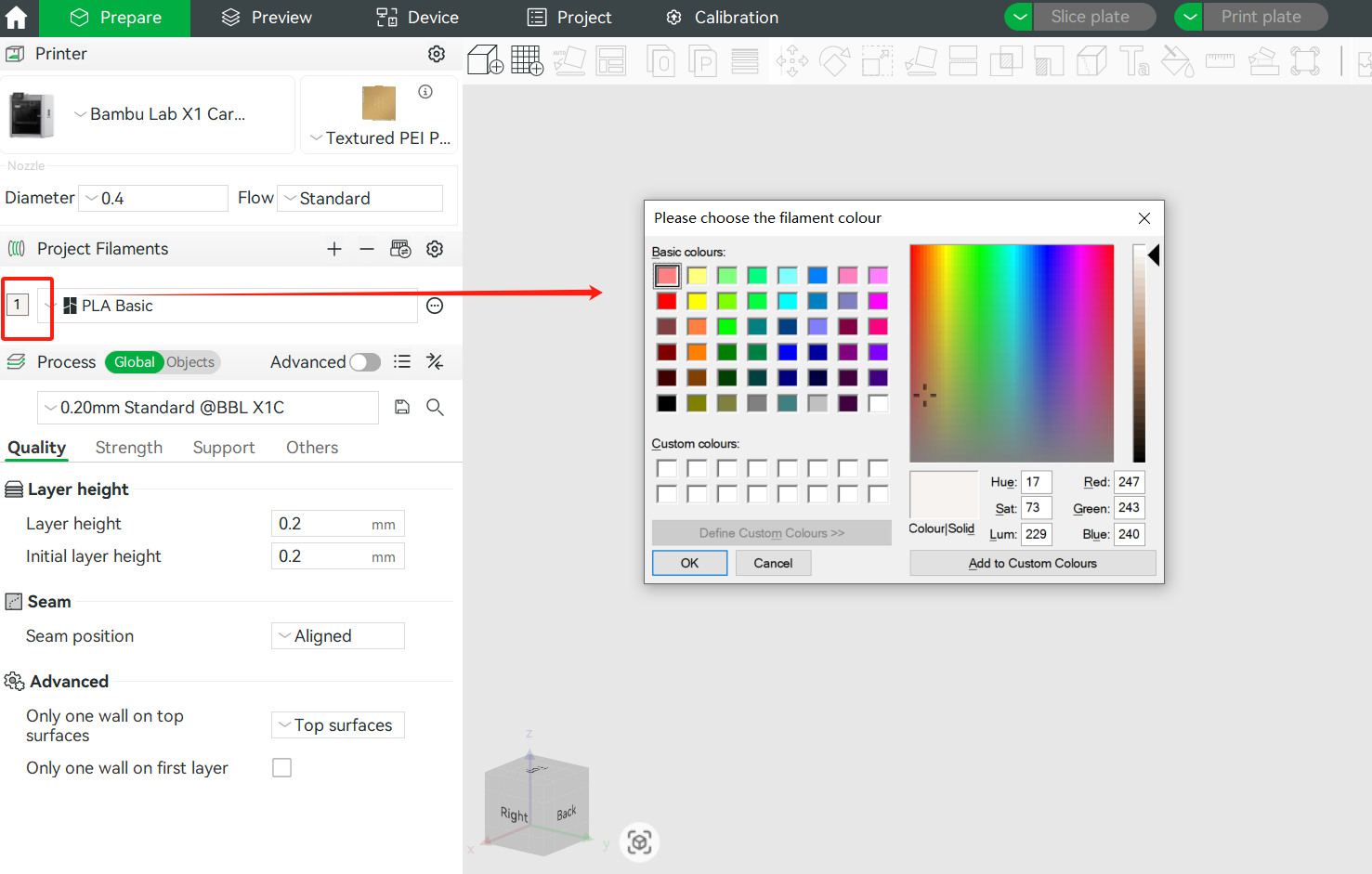Switch to the Strength tab
This screenshot has height=874, width=1372.
click(x=129, y=448)
